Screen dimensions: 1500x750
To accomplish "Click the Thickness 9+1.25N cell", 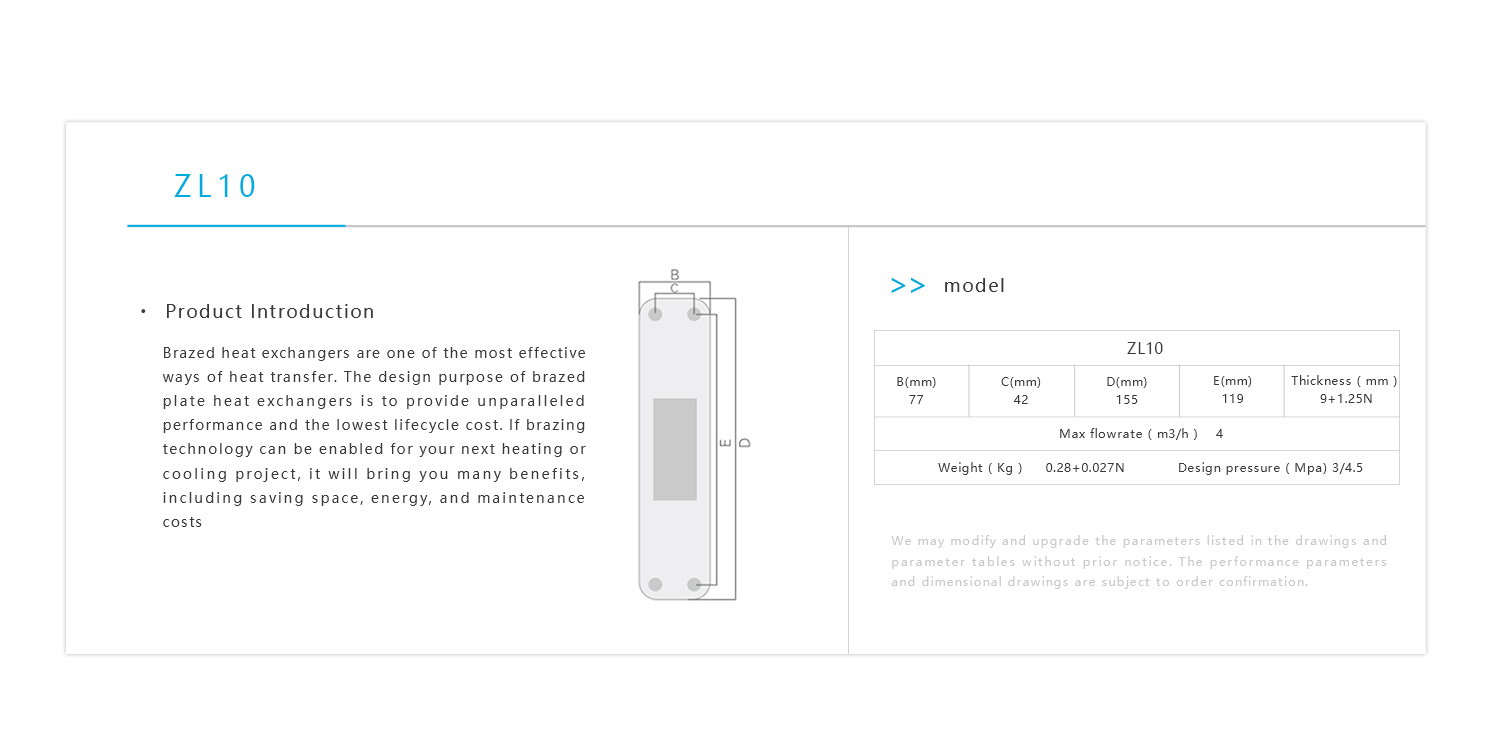I will point(1344,390).
